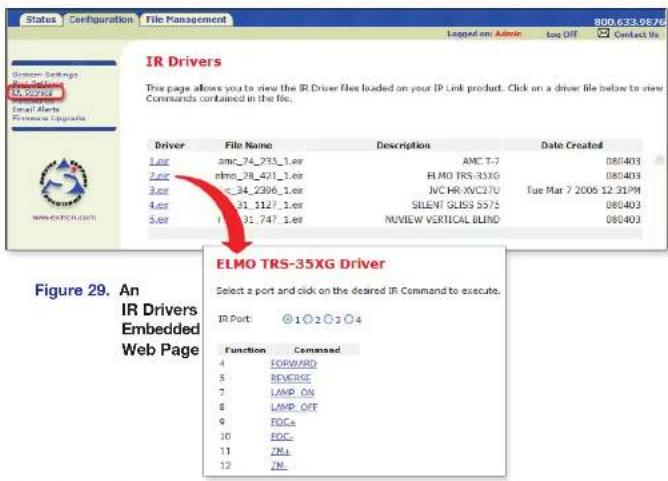Click the IR drivers table scrollbar
Viewport: 668px width, 481px height.
pos(659,160)
